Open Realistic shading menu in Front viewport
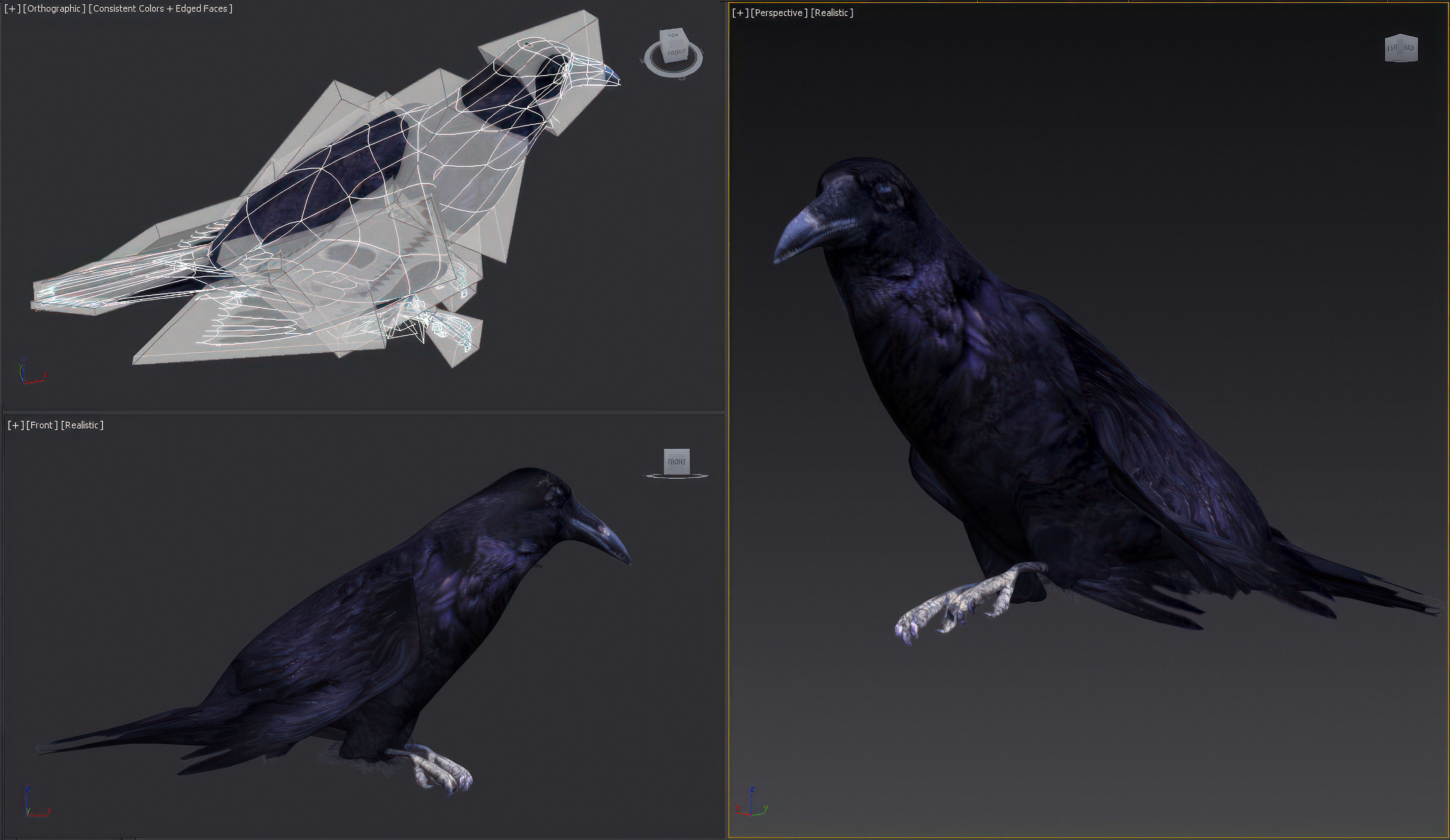Viewport: 1450px width, 840px height. pyautogui.click(x=82, y=425)
